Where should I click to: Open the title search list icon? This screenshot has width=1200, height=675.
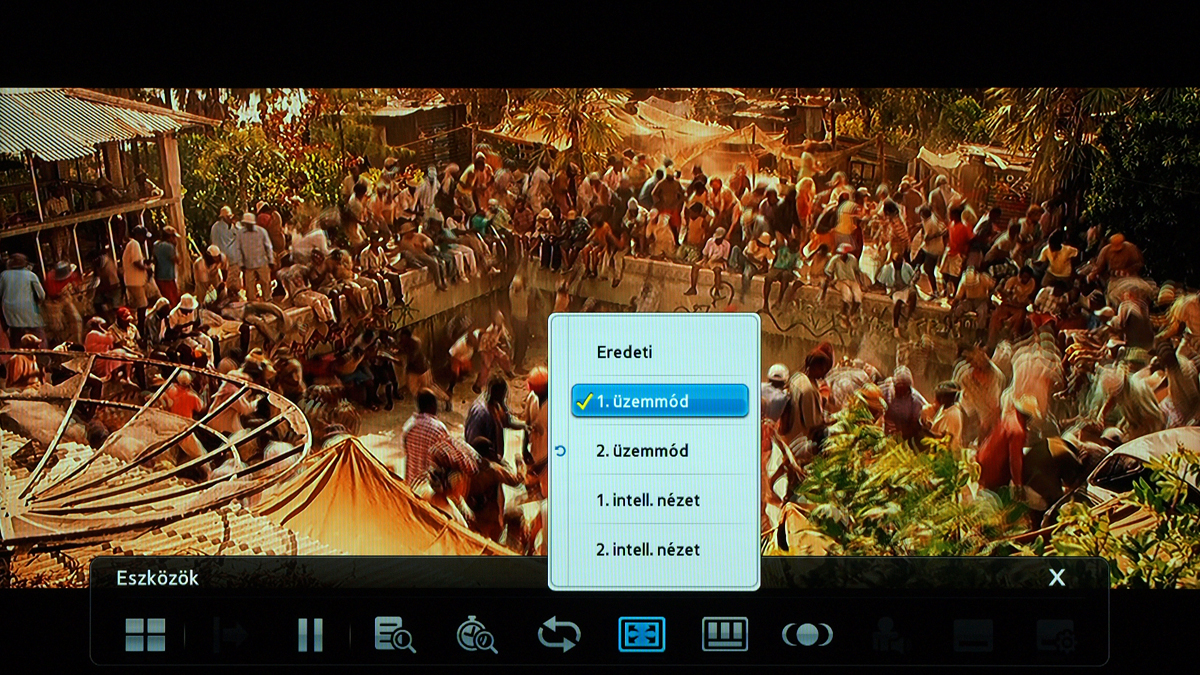coord(394,635)
